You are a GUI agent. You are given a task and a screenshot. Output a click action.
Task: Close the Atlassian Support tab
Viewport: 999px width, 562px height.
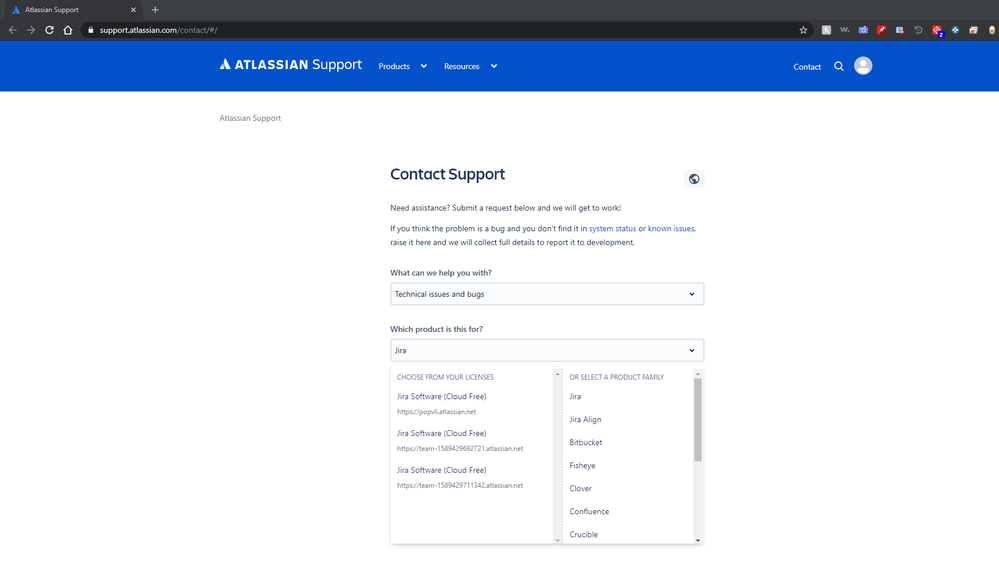[133, 10]
